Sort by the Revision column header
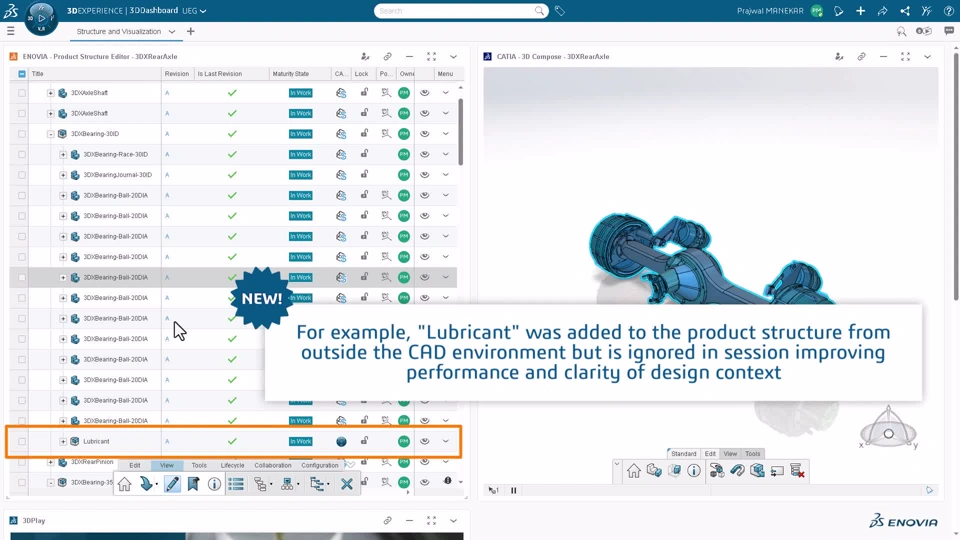 176,73
